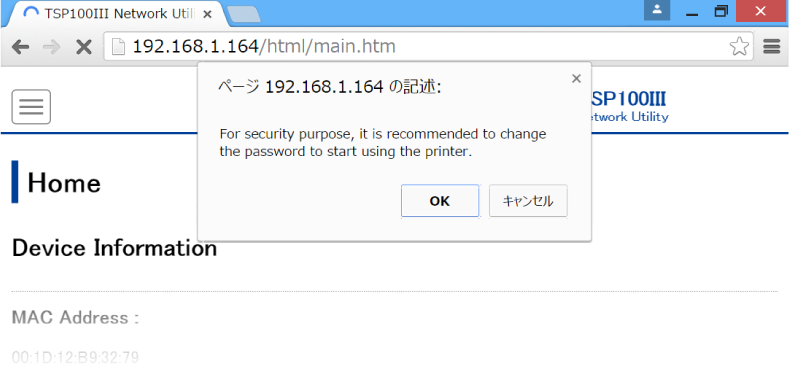Image resolution: width=790 pixels, height=386 pixels.
Task: Click the TSP100III Network Utility logo
Action: tap(630, 107)
